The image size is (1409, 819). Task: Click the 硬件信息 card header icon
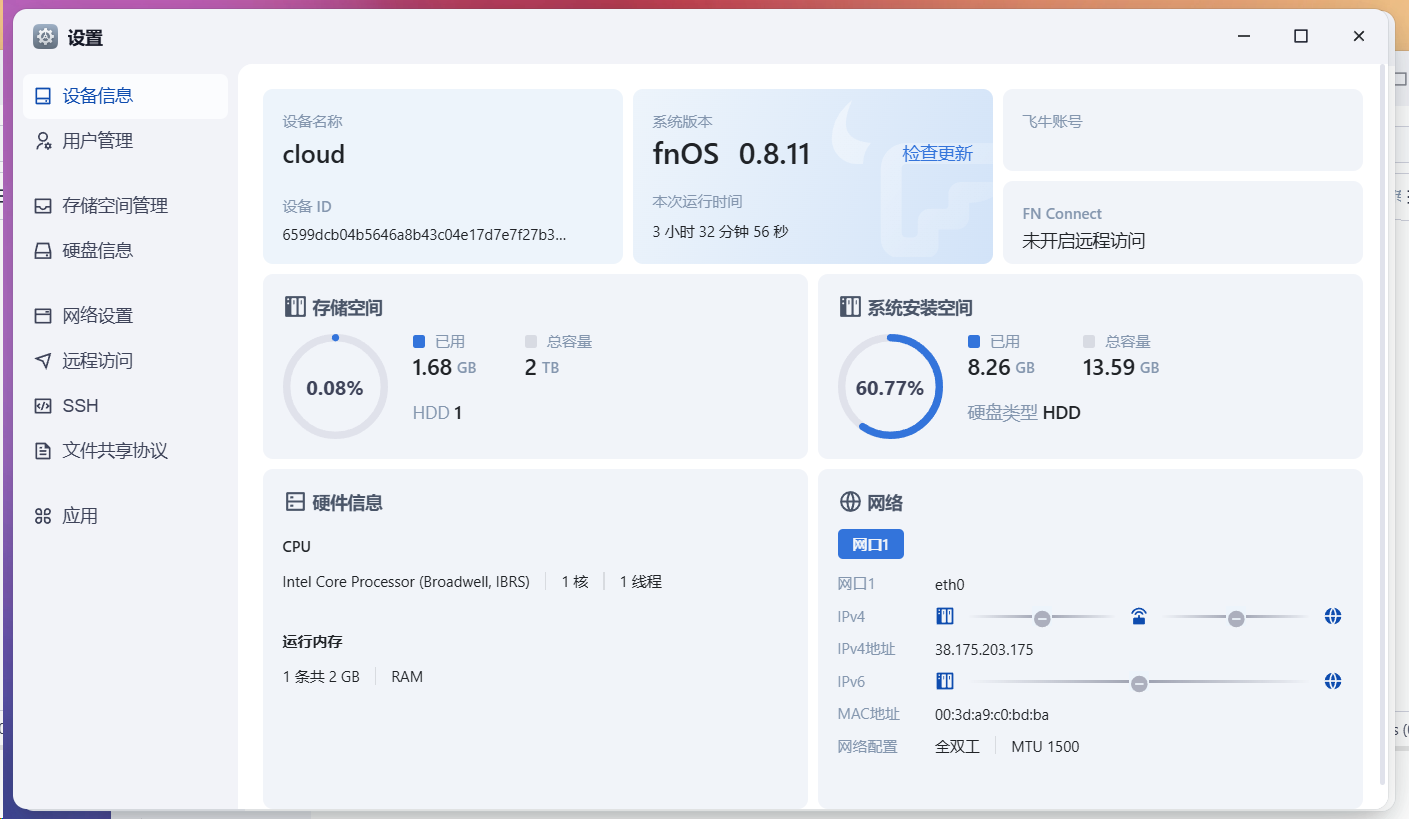pyautogui.click(x=295, y=502)
